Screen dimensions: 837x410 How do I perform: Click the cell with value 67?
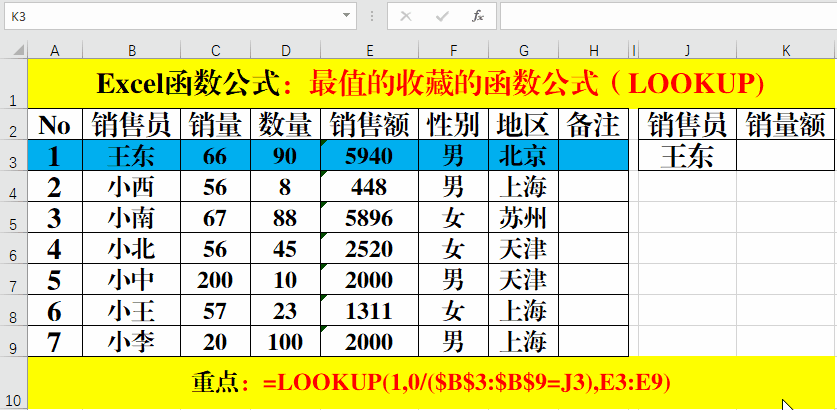click(216, 217)
